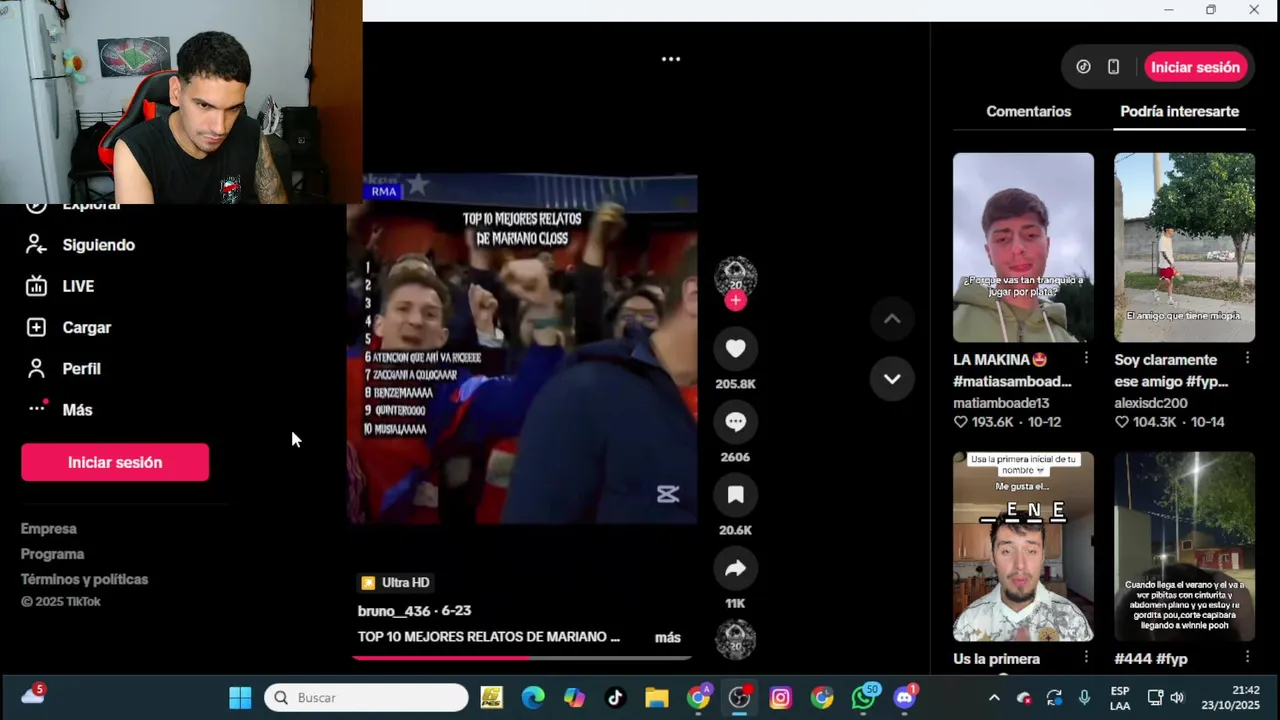Click the compass-style icon beside the phone icon

tap(1083, 67)
